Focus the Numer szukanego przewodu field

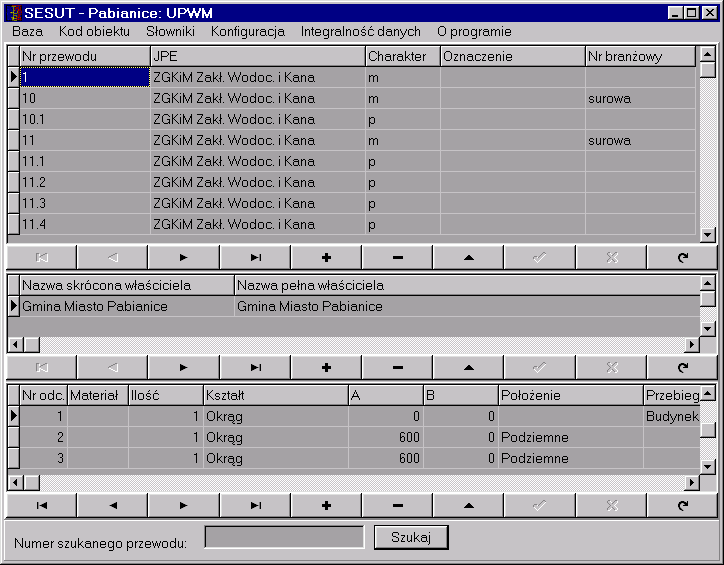point(284,538)
